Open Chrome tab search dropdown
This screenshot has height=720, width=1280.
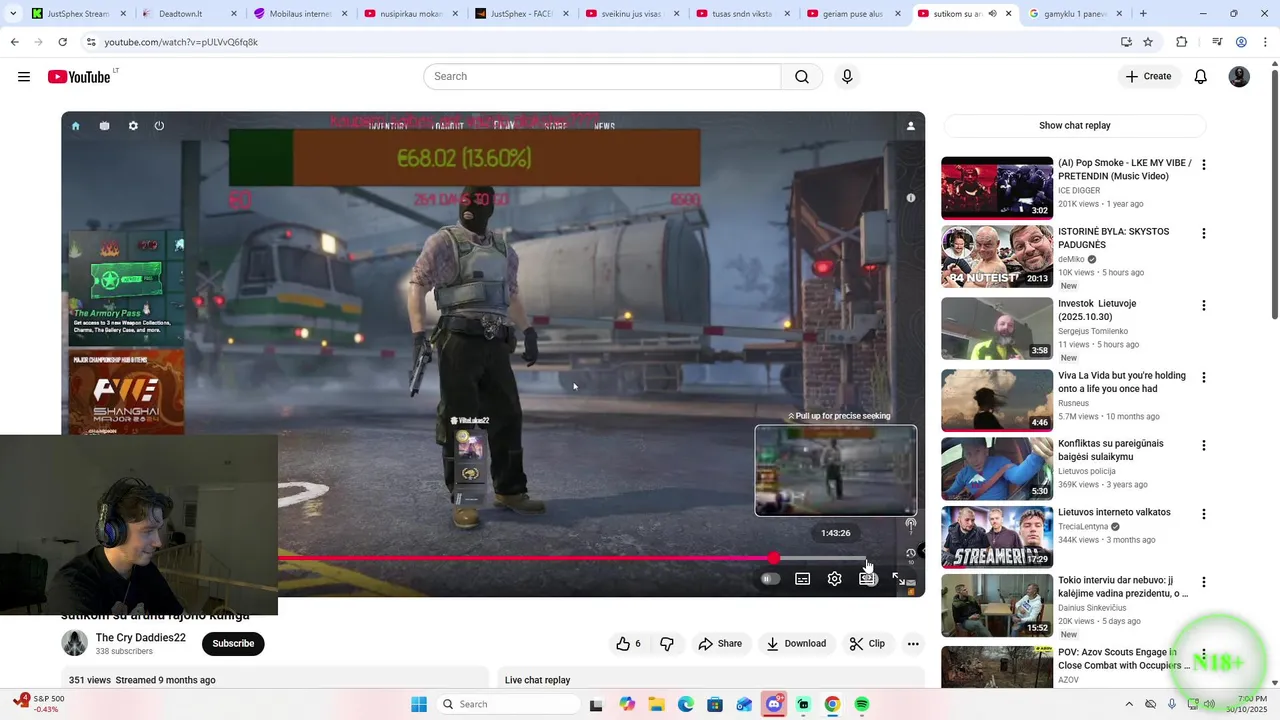pos(13,14)
